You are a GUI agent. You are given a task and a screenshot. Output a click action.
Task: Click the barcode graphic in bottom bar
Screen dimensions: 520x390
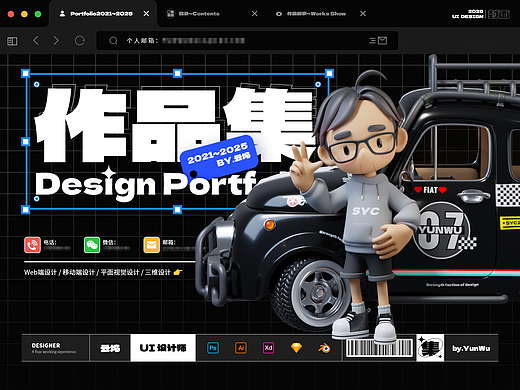coord(379,348)
